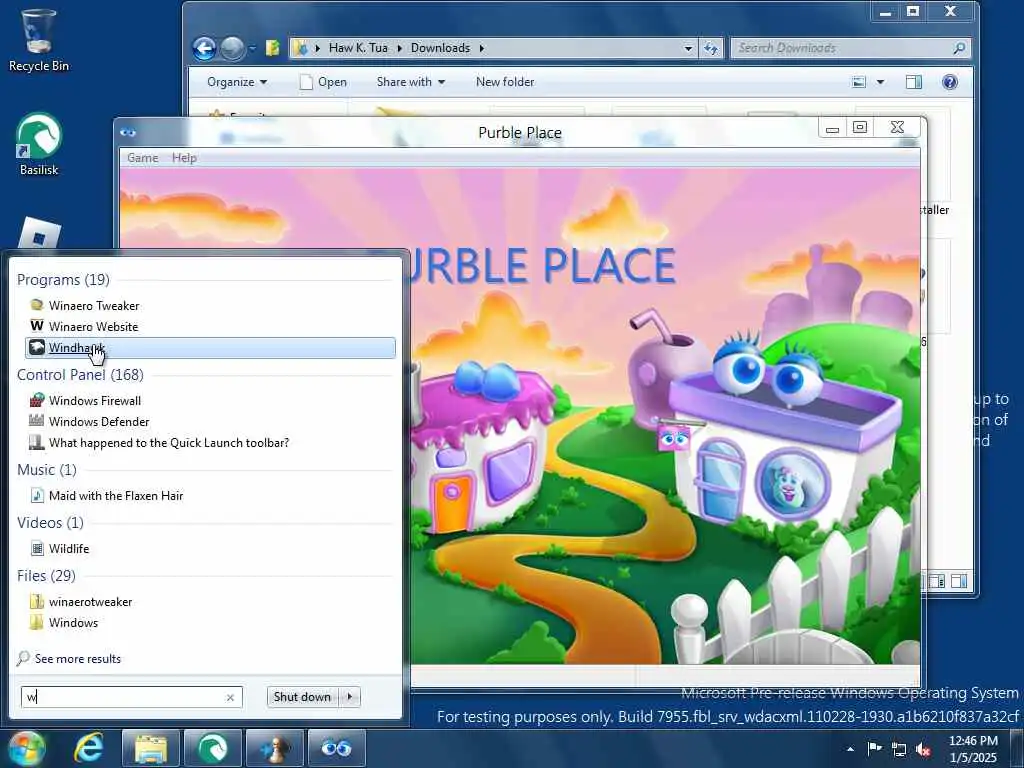Image resolution: width=1024 pixels, height=768 pixels.
Task: Click the muted volume tray icon
Action: [x=923, y=749]
